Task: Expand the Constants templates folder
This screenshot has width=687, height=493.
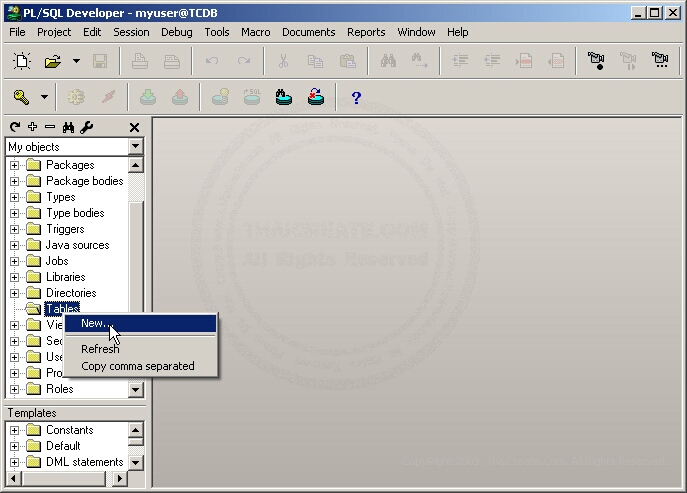Action: click(x=15, y=430)
